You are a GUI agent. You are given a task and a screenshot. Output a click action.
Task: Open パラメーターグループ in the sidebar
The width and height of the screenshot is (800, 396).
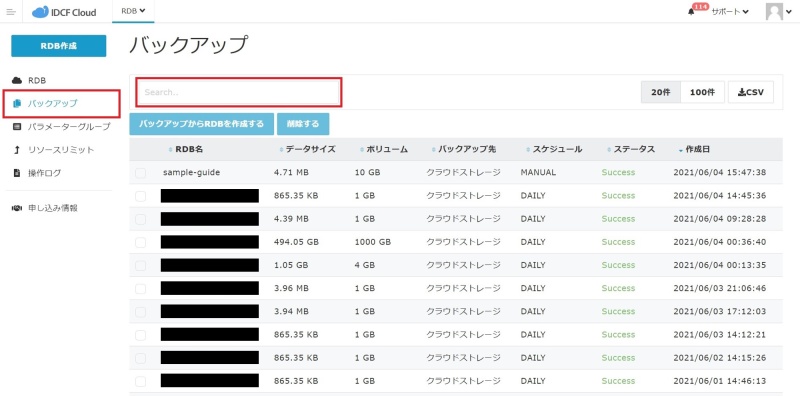coord(69,127)
